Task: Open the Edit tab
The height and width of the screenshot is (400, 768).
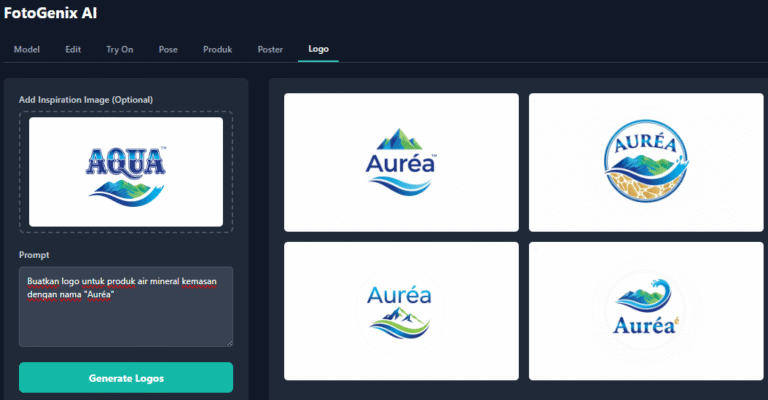Action: click(73, 49)
